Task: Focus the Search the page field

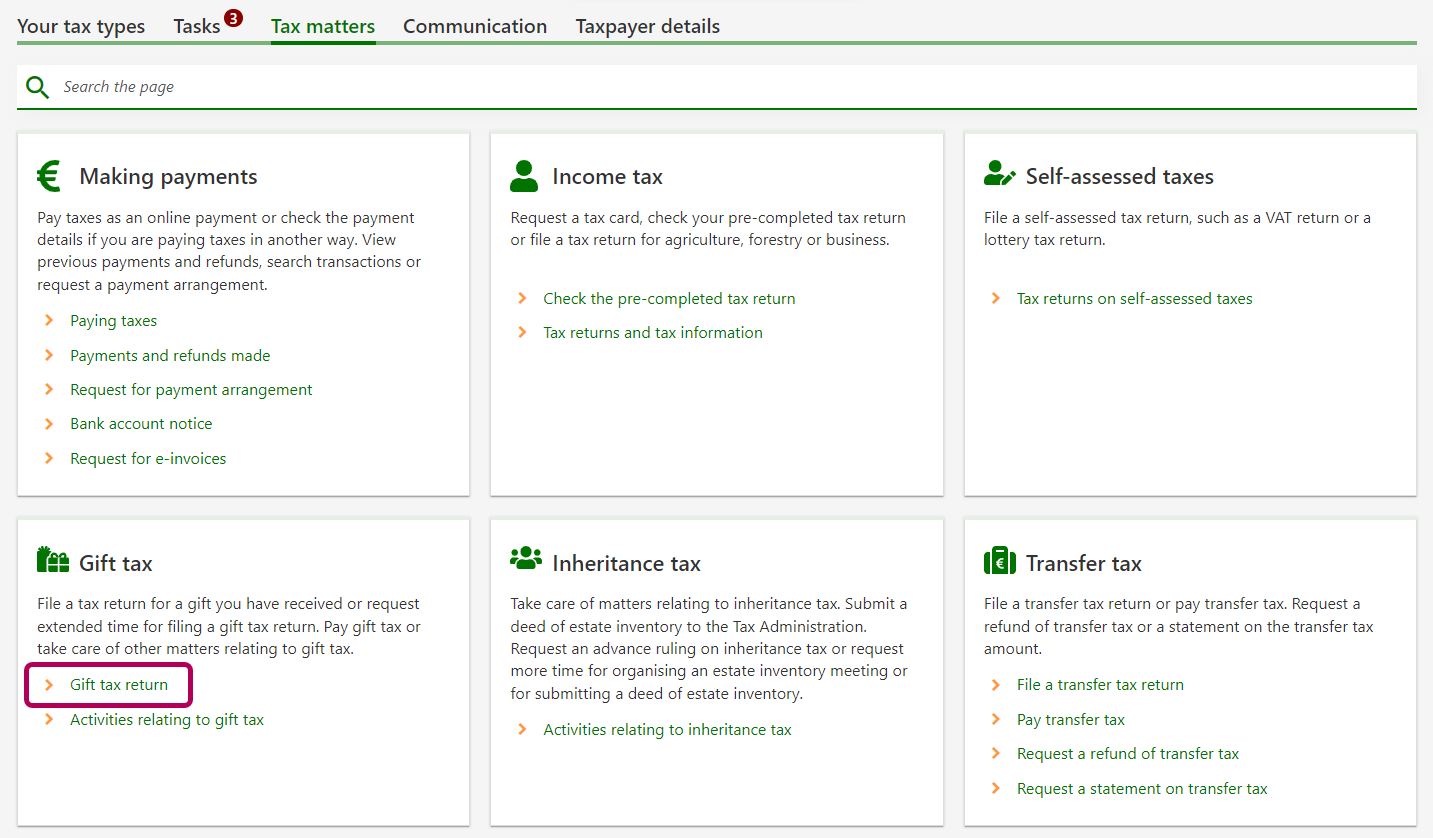Action: pyautogui.click(x=700, y=87)
